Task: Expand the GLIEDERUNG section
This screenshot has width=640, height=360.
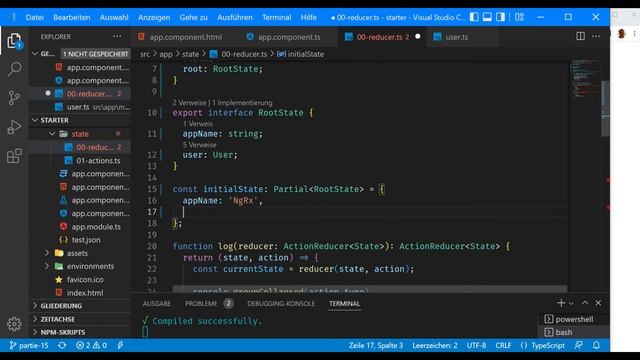Action: (61, 306)
